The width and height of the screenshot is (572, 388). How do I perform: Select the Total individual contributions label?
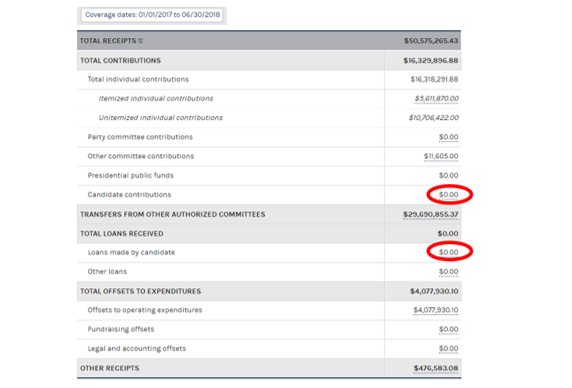(138, 79)
